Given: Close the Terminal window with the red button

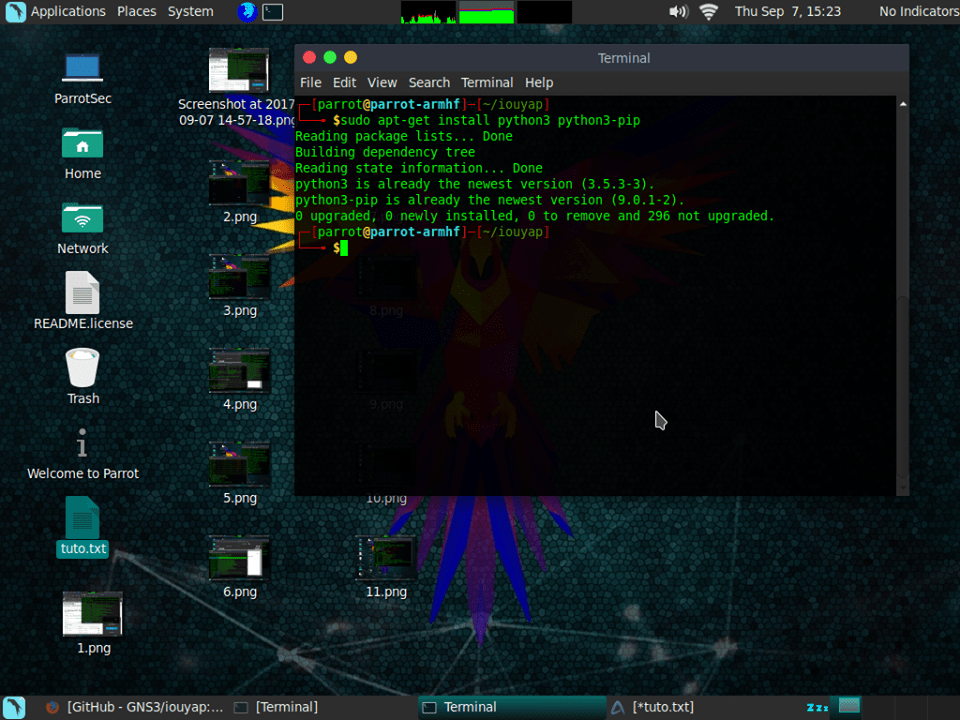Looking at the screenshot, I should tap(309, 58).
